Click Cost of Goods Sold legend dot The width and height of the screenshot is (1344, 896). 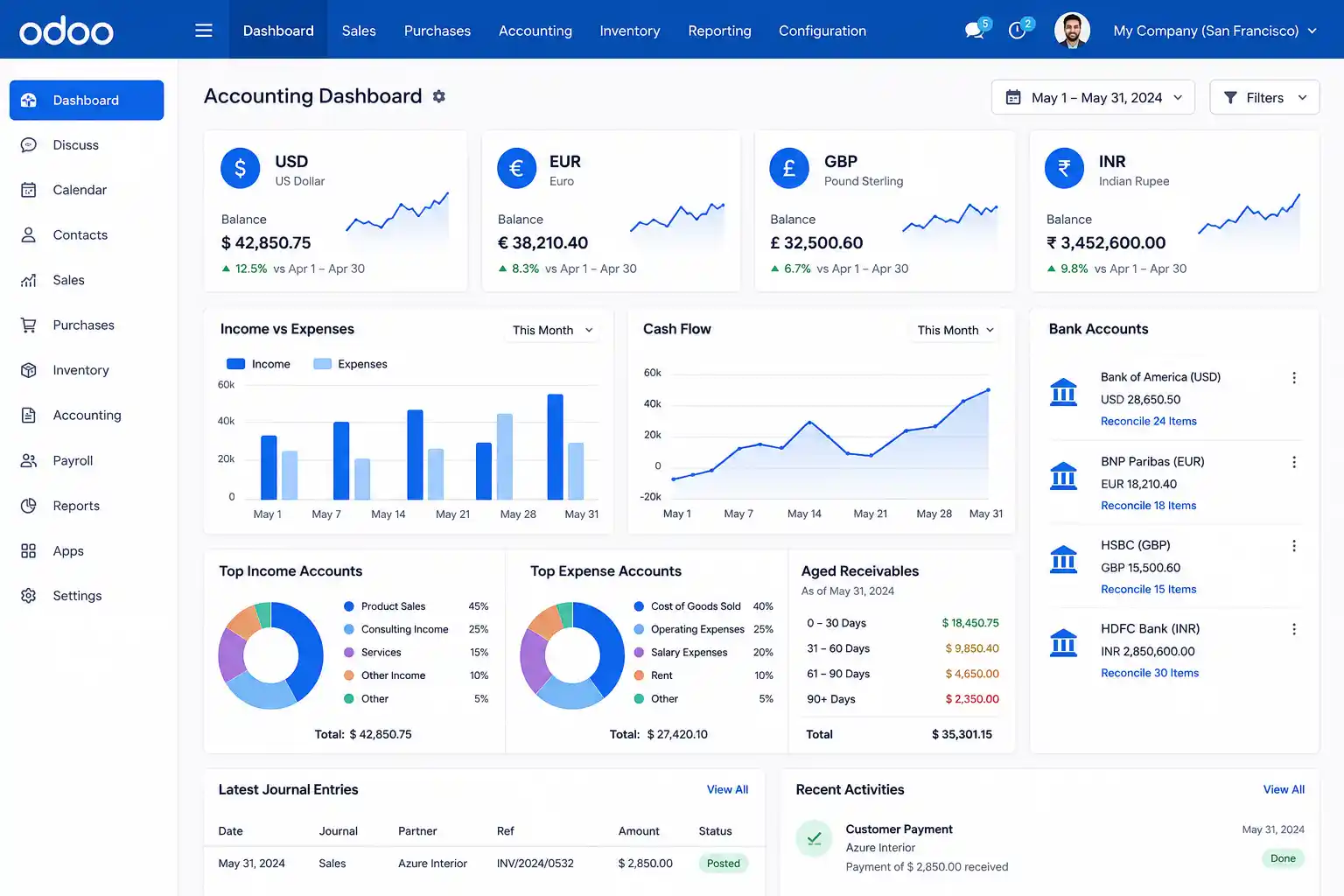[639, 606]
